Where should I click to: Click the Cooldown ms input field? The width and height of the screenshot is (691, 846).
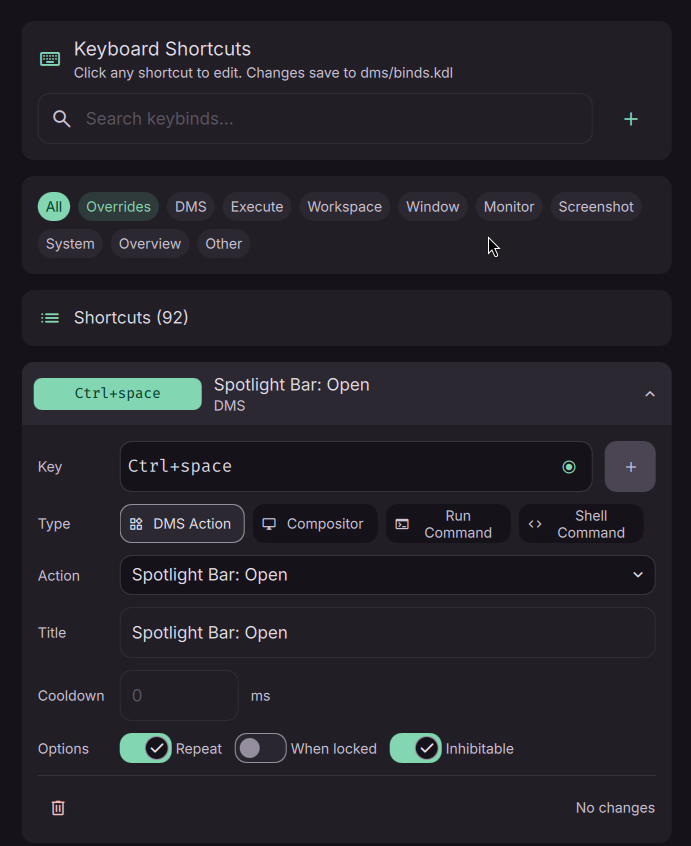tap(179, 695)
